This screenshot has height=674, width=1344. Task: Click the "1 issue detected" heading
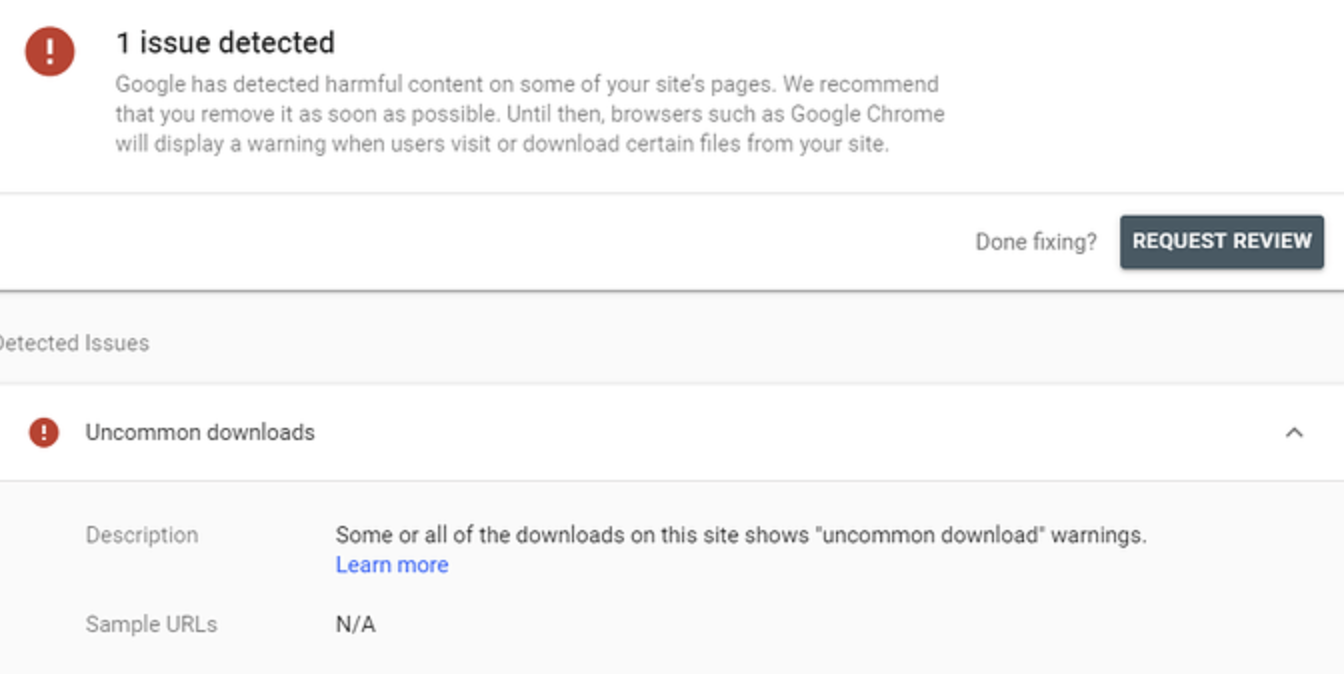pyautogui.click(x=225, y=43)
